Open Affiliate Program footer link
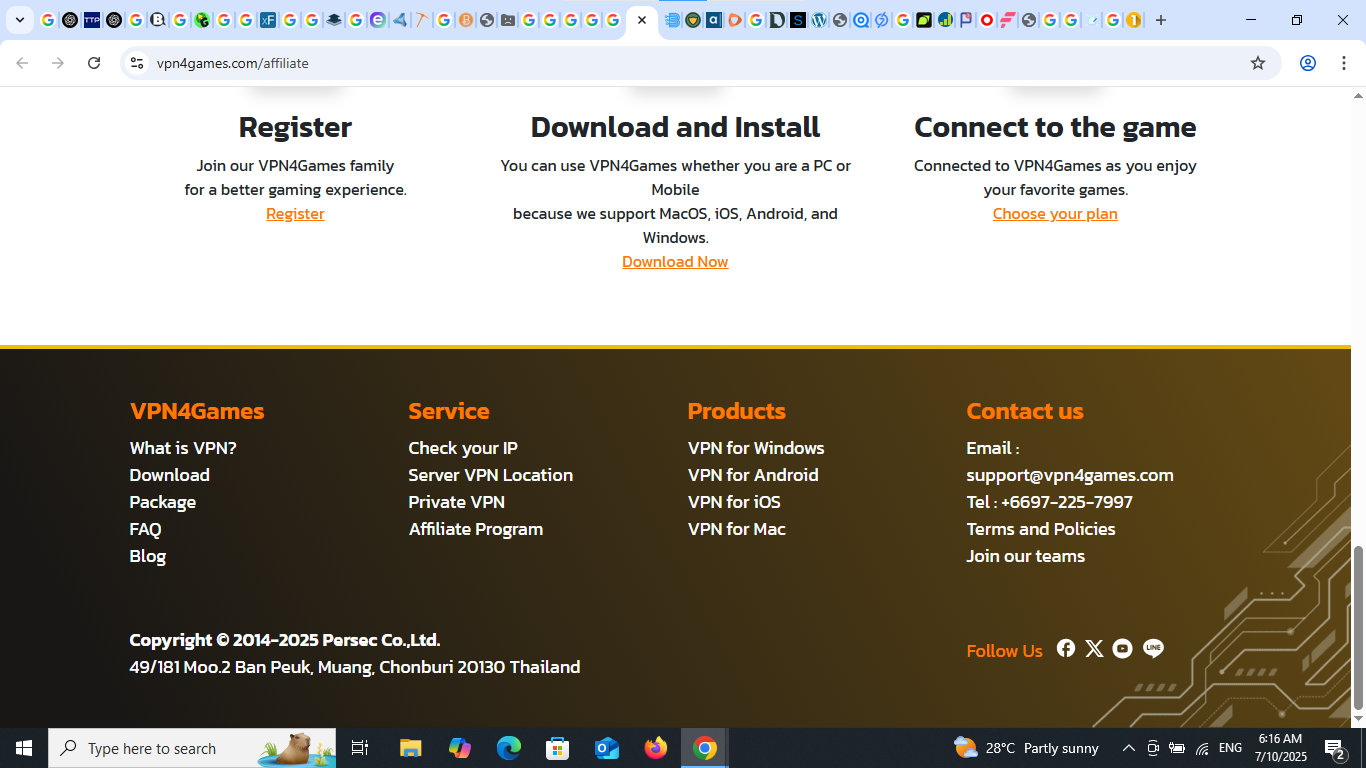 (x=476, y=529)
